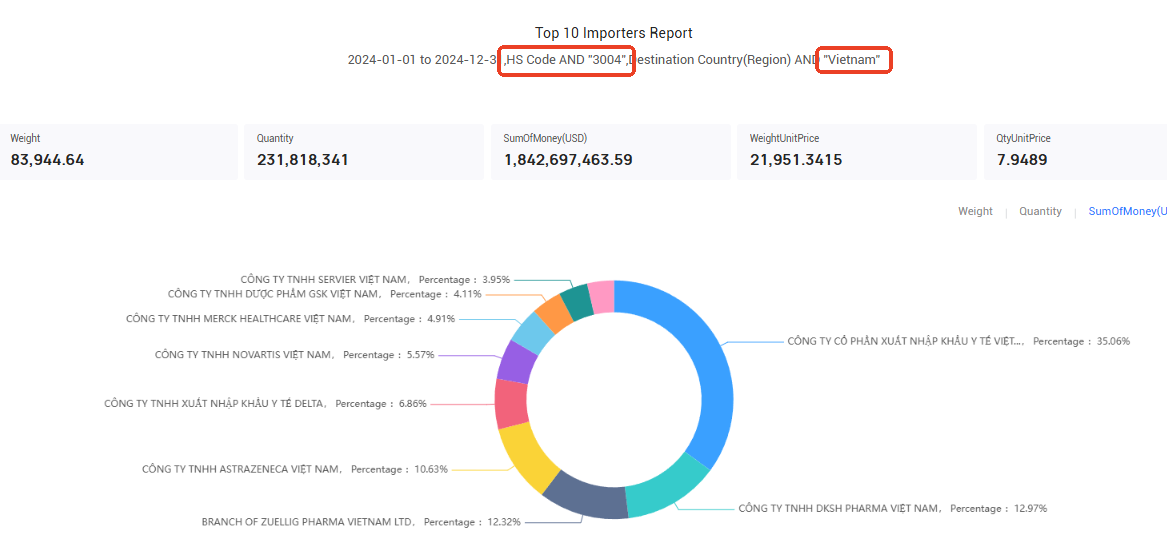
Task: Click the Top 10 Importers Report title
Action: 614,33
